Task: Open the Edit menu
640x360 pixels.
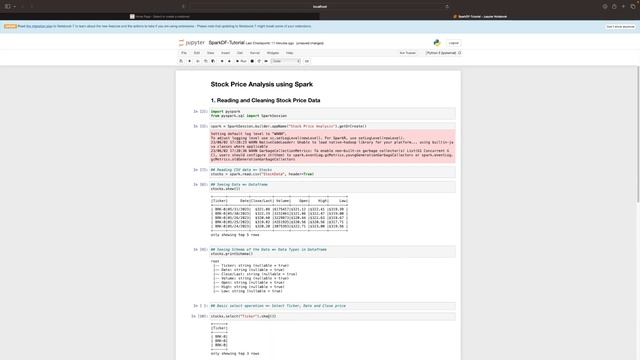Action: 197,53
